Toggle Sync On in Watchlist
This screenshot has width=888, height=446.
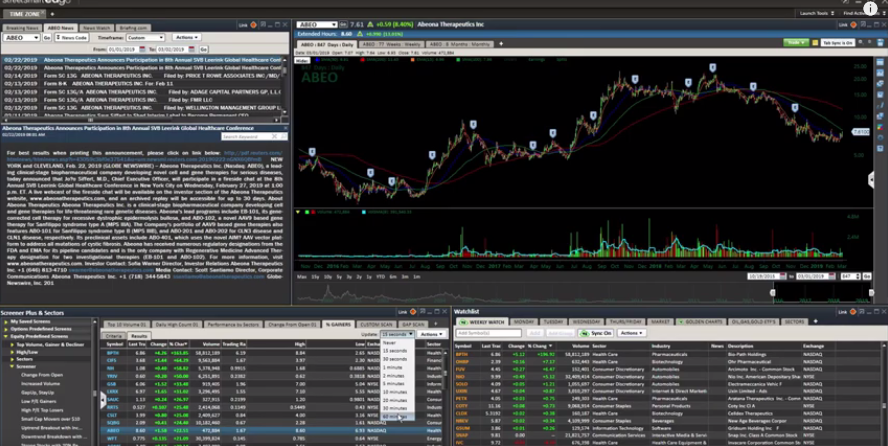596,333
